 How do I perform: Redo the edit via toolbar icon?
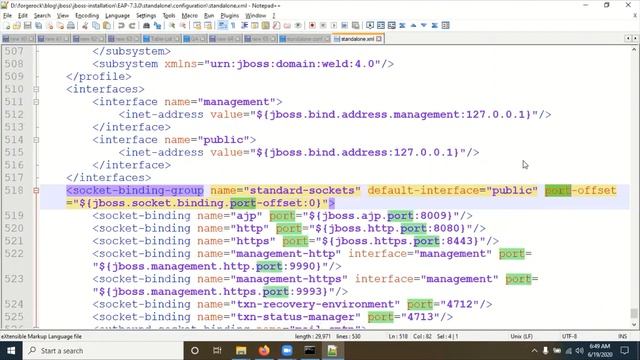coord(132,25)
